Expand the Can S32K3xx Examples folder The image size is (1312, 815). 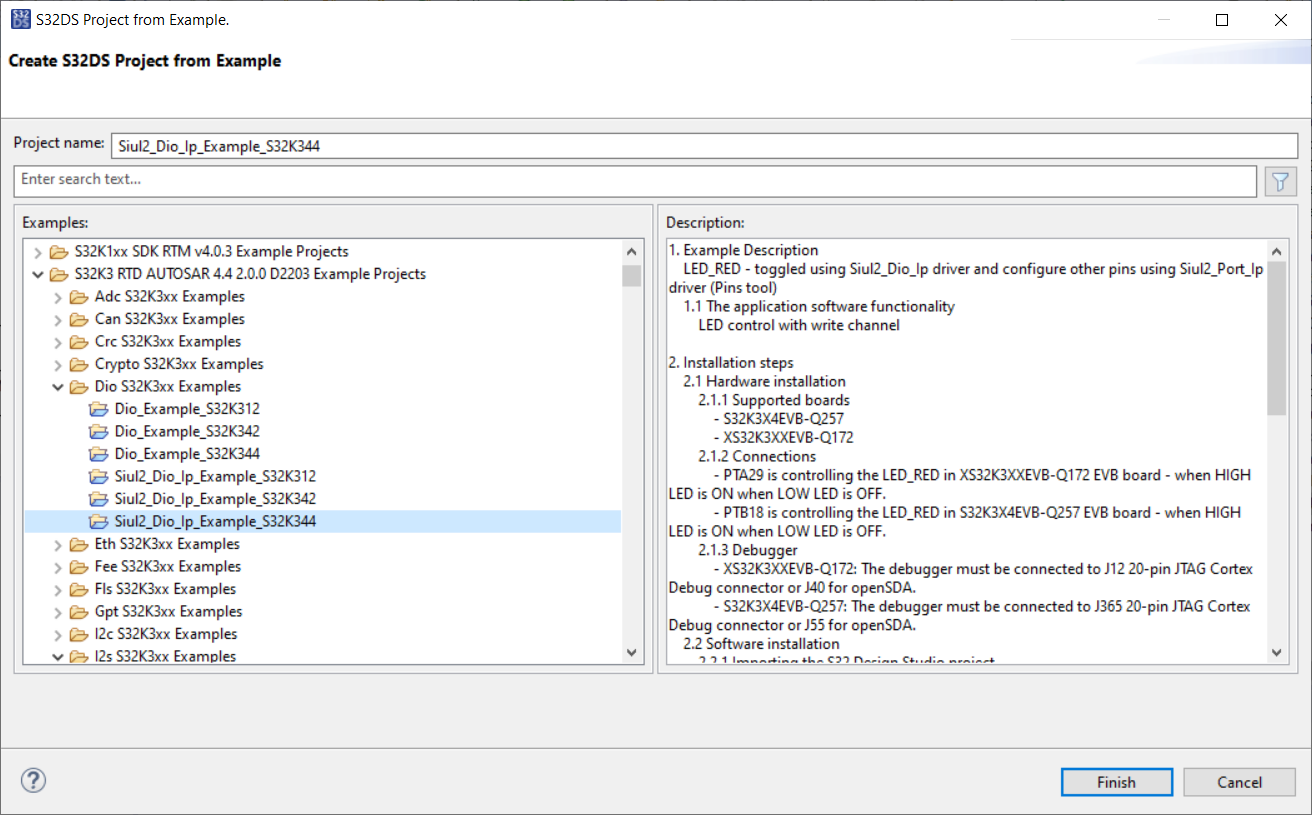(x=58, y=319)
